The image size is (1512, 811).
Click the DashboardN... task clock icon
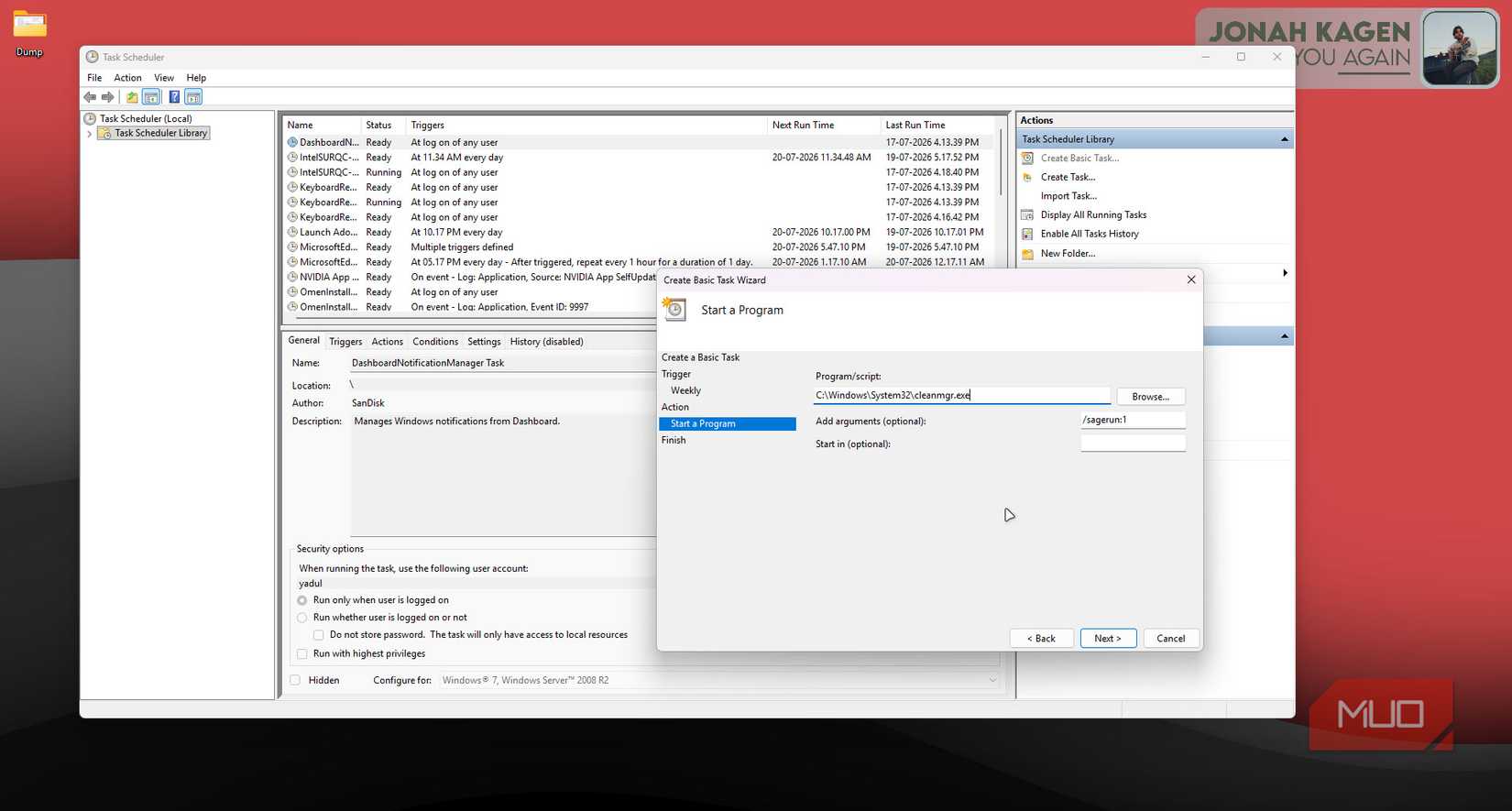292,143
